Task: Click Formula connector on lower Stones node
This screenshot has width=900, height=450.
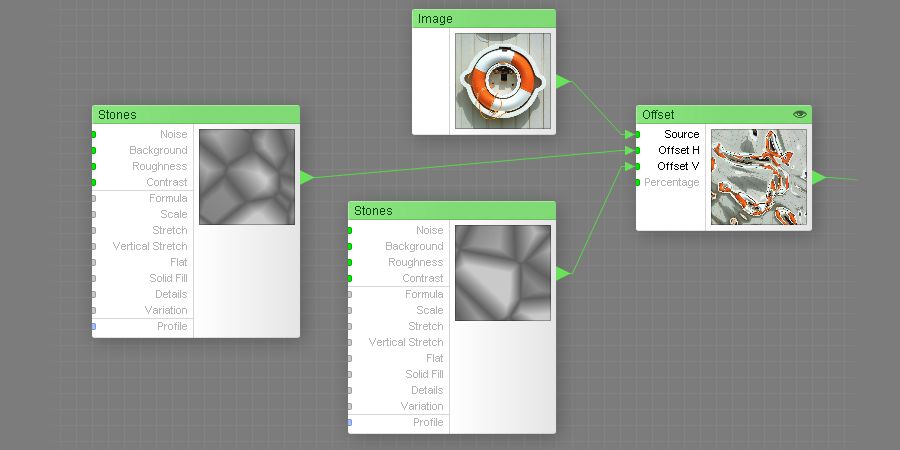Action: point(350,294)
